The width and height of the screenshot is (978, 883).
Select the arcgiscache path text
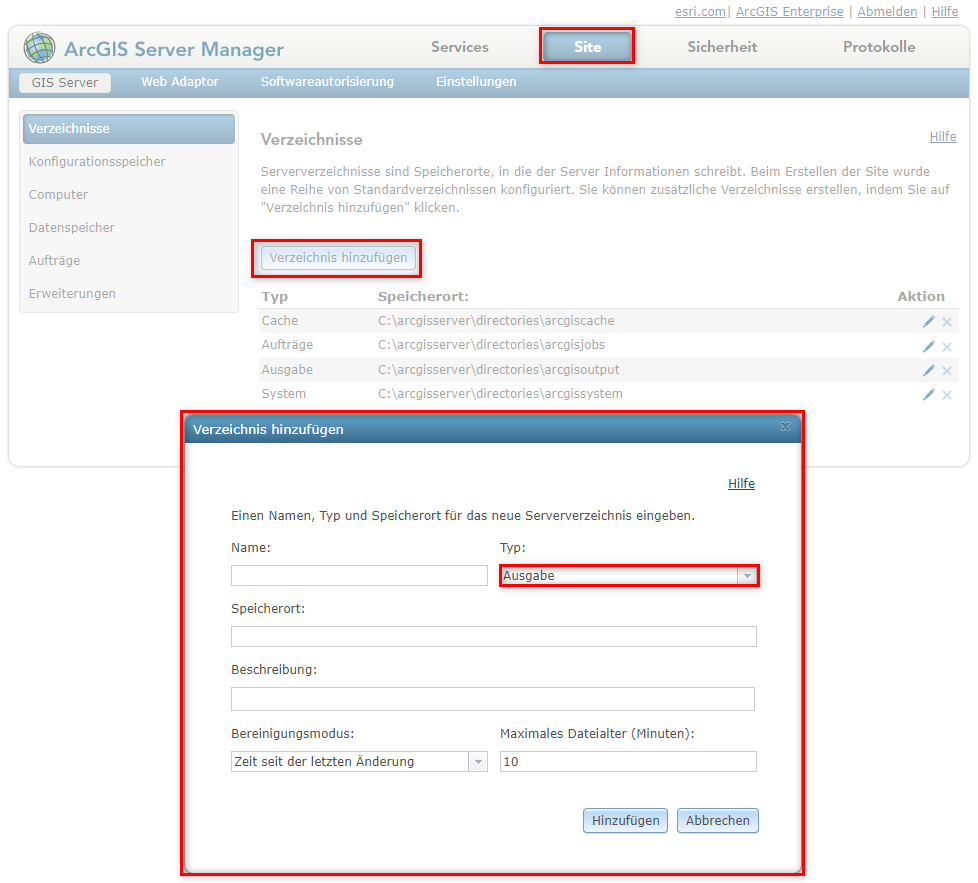pyautogui.click(x=496, y=321)
